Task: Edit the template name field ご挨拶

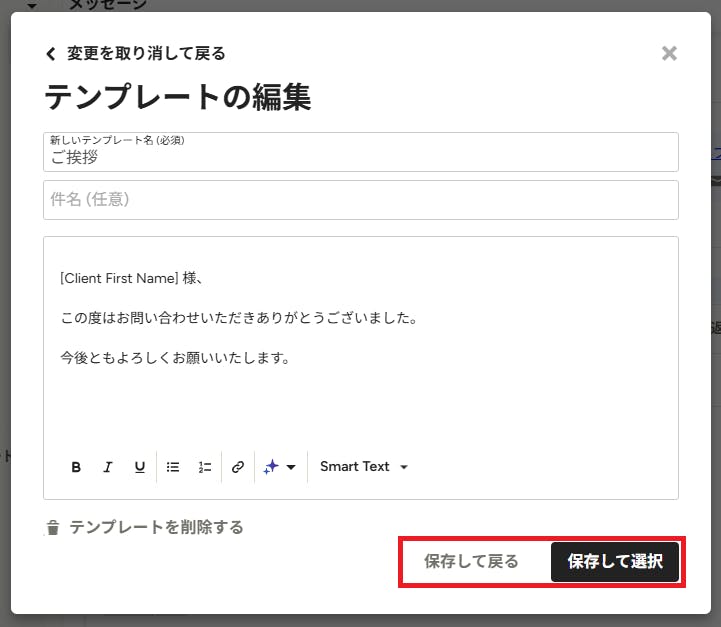Action: point(361,152)
